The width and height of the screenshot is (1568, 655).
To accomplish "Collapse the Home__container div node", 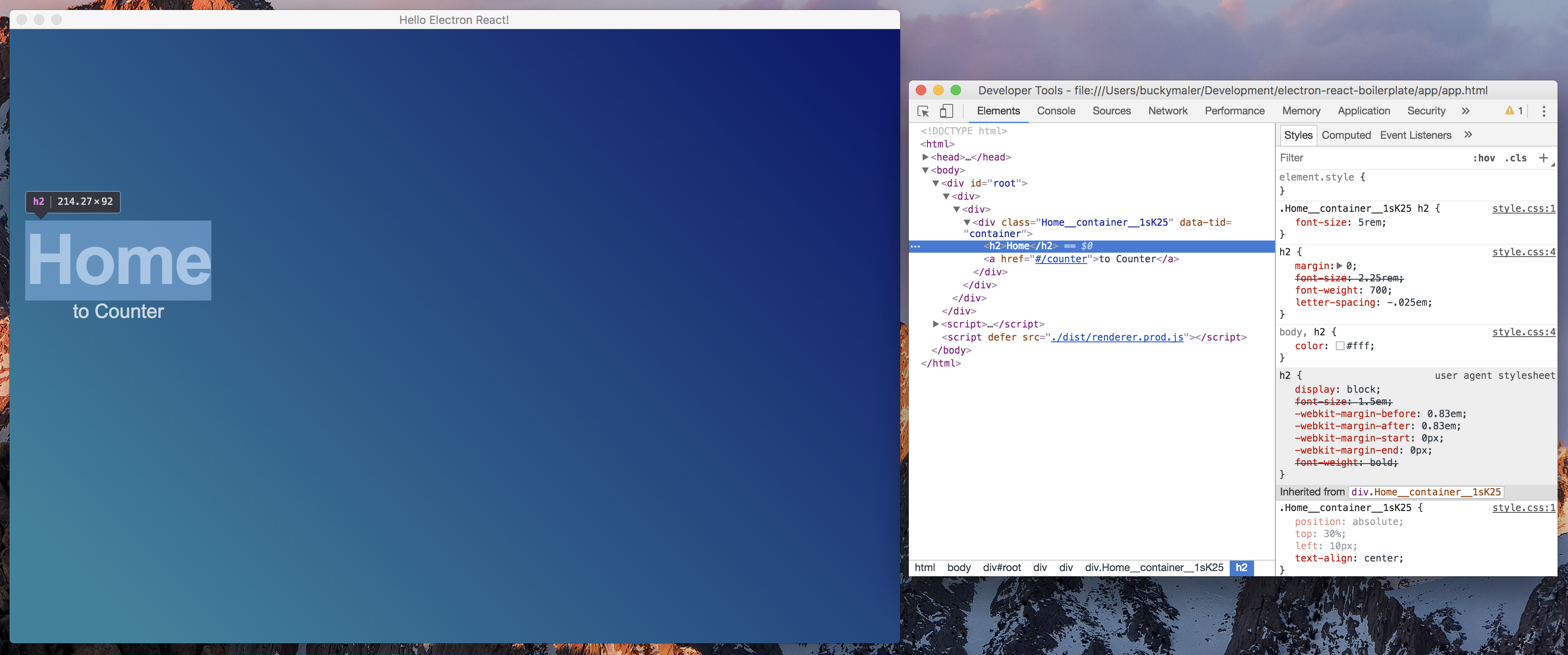I will tap(967, 223).
